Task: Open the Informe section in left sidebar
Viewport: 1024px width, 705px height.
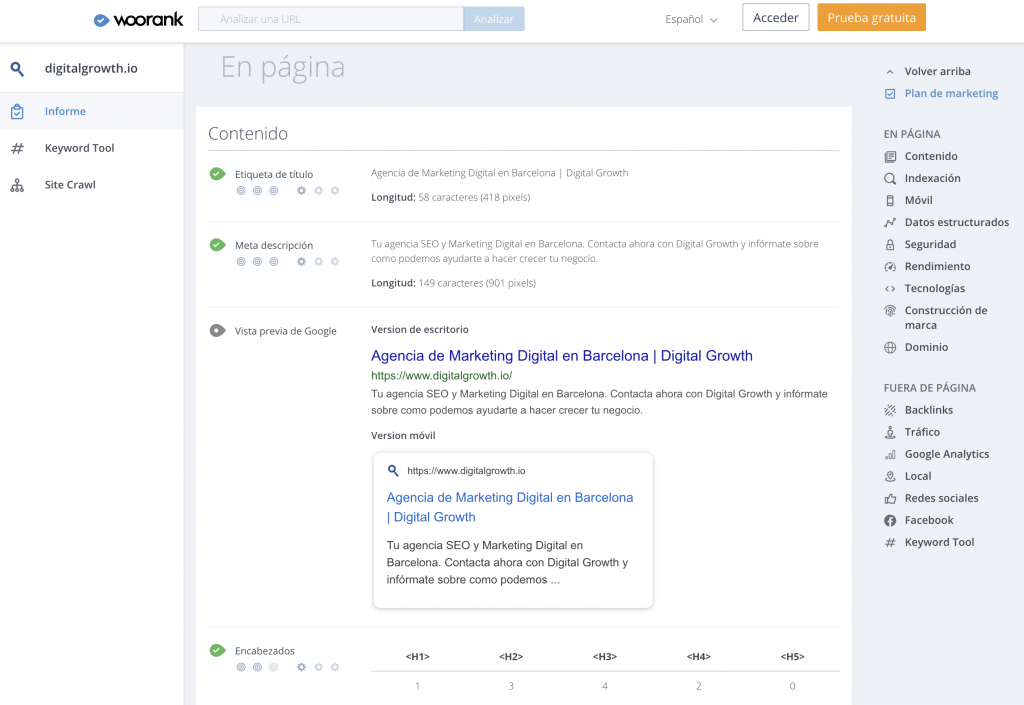Action: point(91,112)
